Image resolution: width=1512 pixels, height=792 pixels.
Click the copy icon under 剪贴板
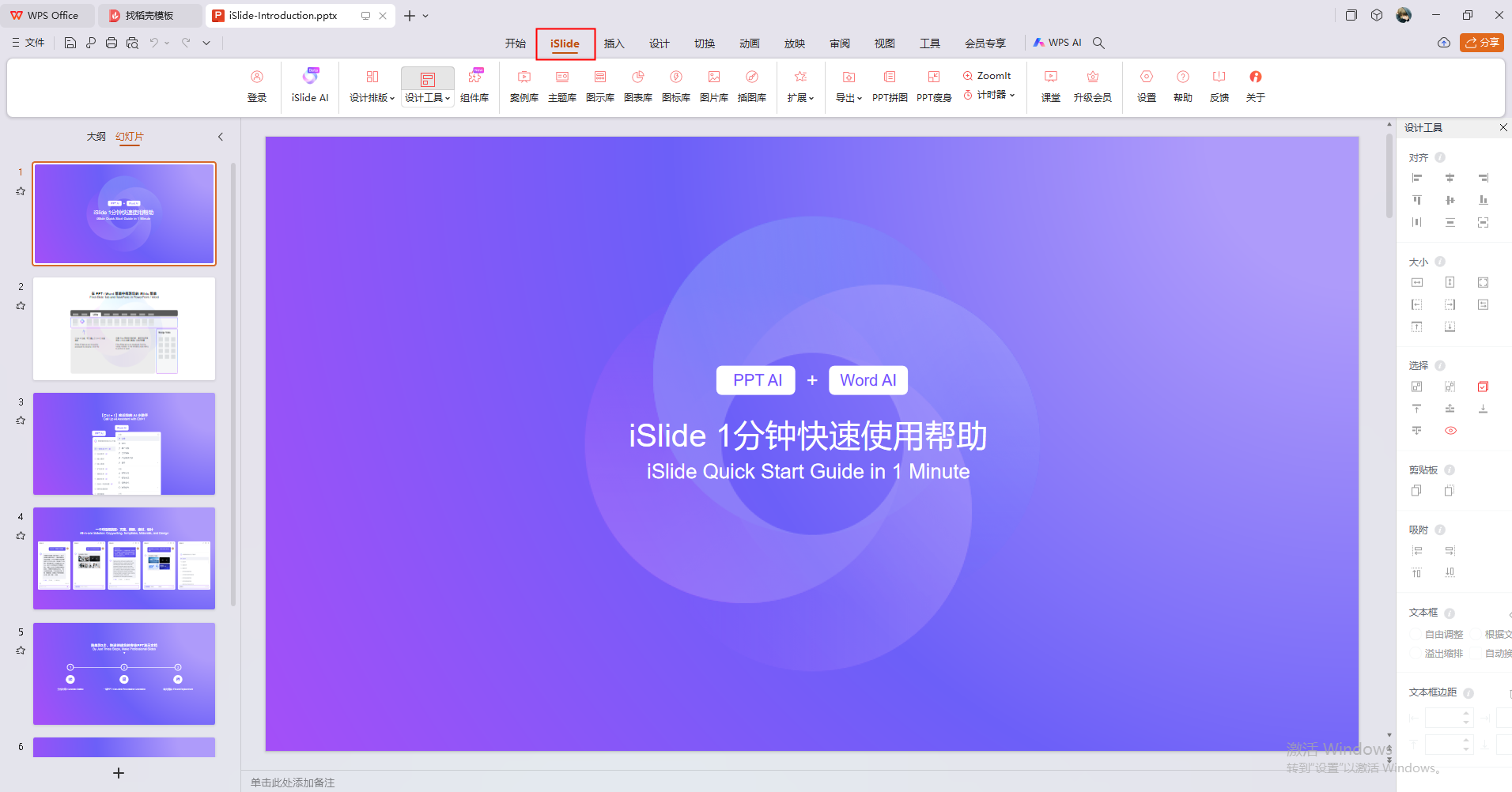[x=1416, y=491]
